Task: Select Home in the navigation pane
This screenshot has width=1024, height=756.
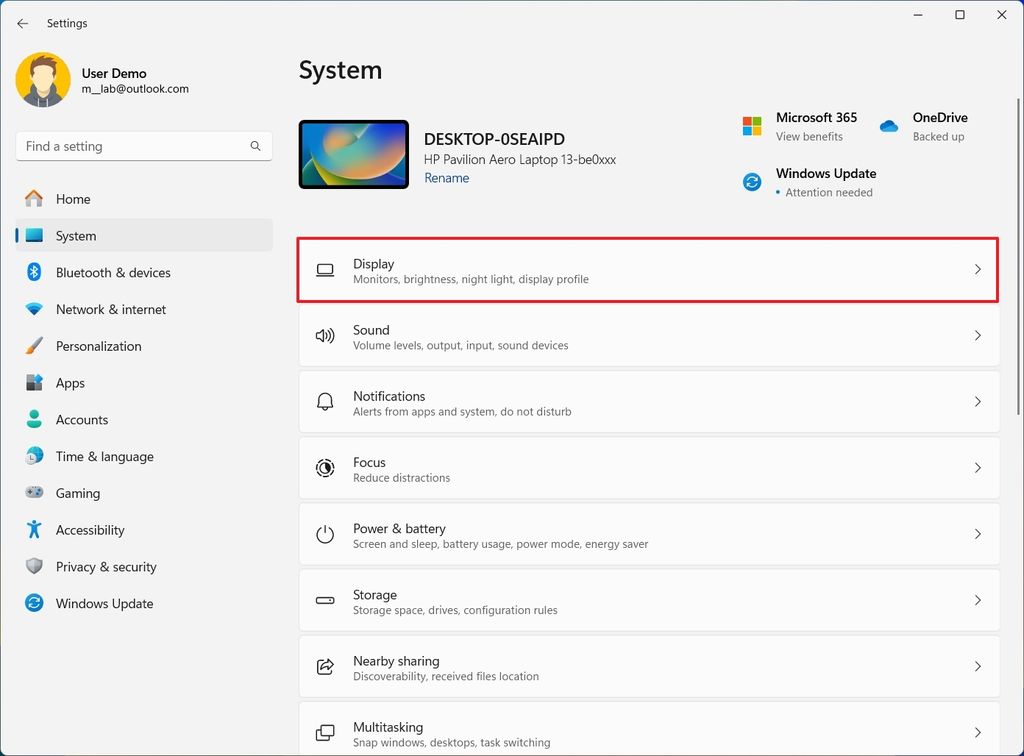Action: tap(73, 199)
